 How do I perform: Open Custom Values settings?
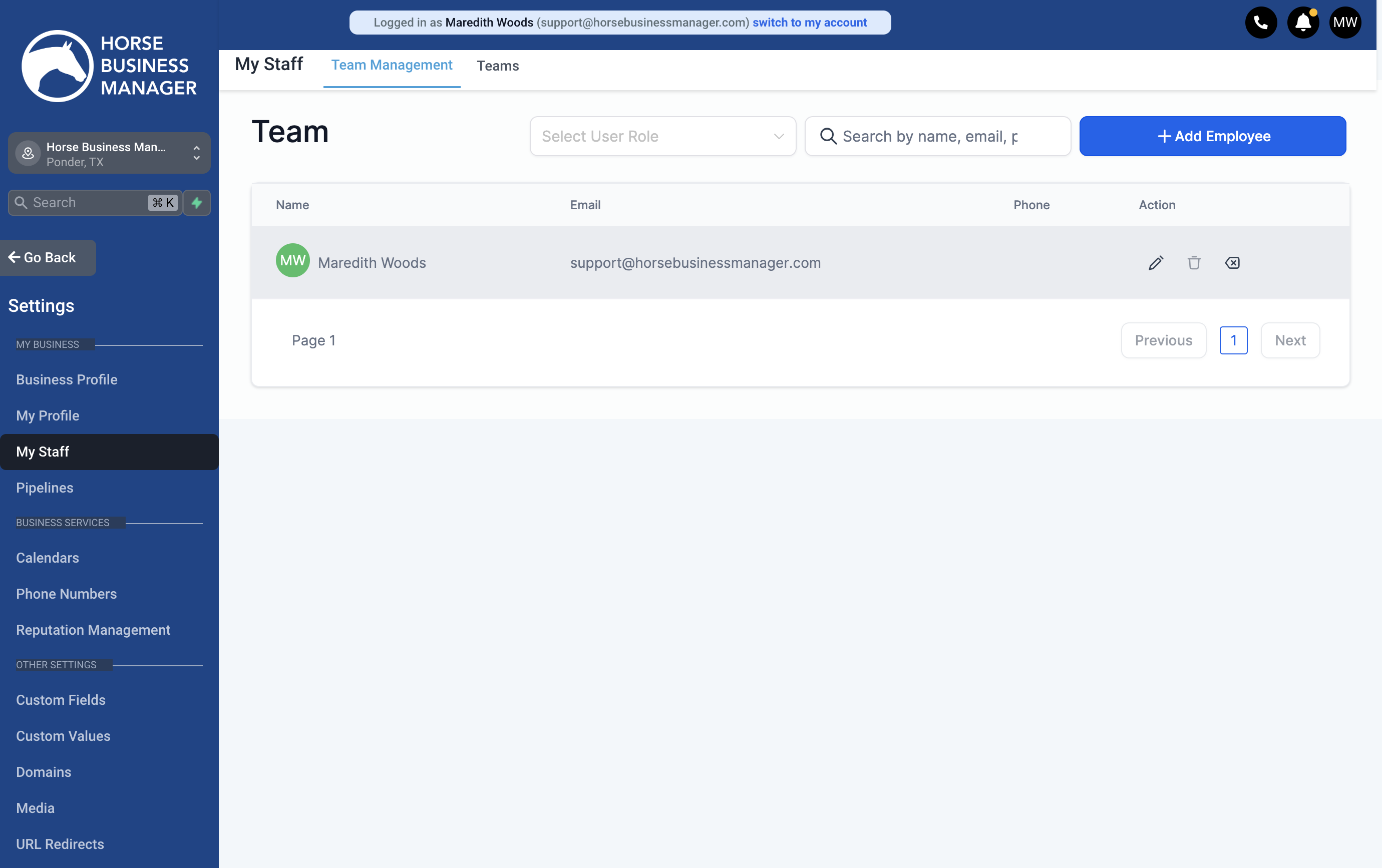pos(63,737)
